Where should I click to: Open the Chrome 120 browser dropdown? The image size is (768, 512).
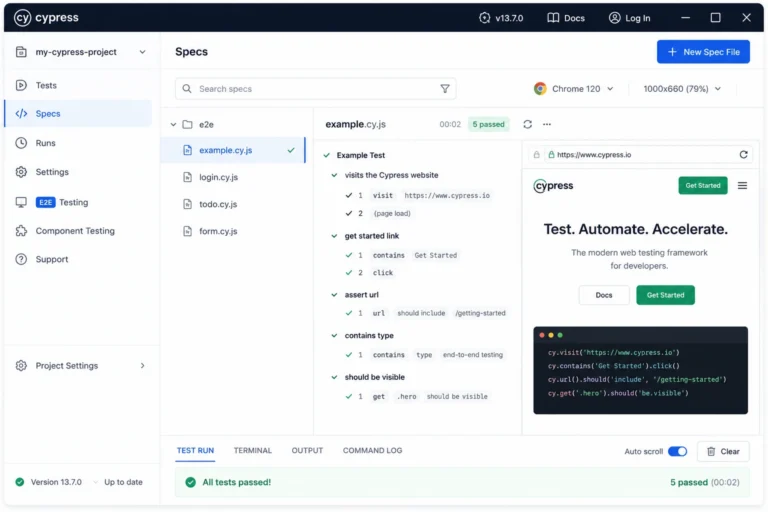[574, 89]
